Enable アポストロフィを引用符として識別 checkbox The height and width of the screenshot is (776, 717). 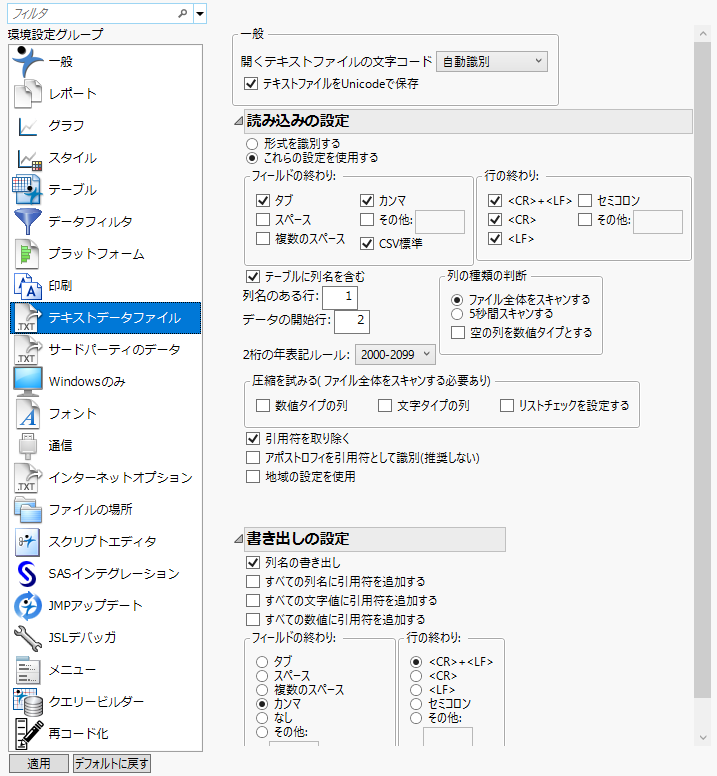(253, 457)
